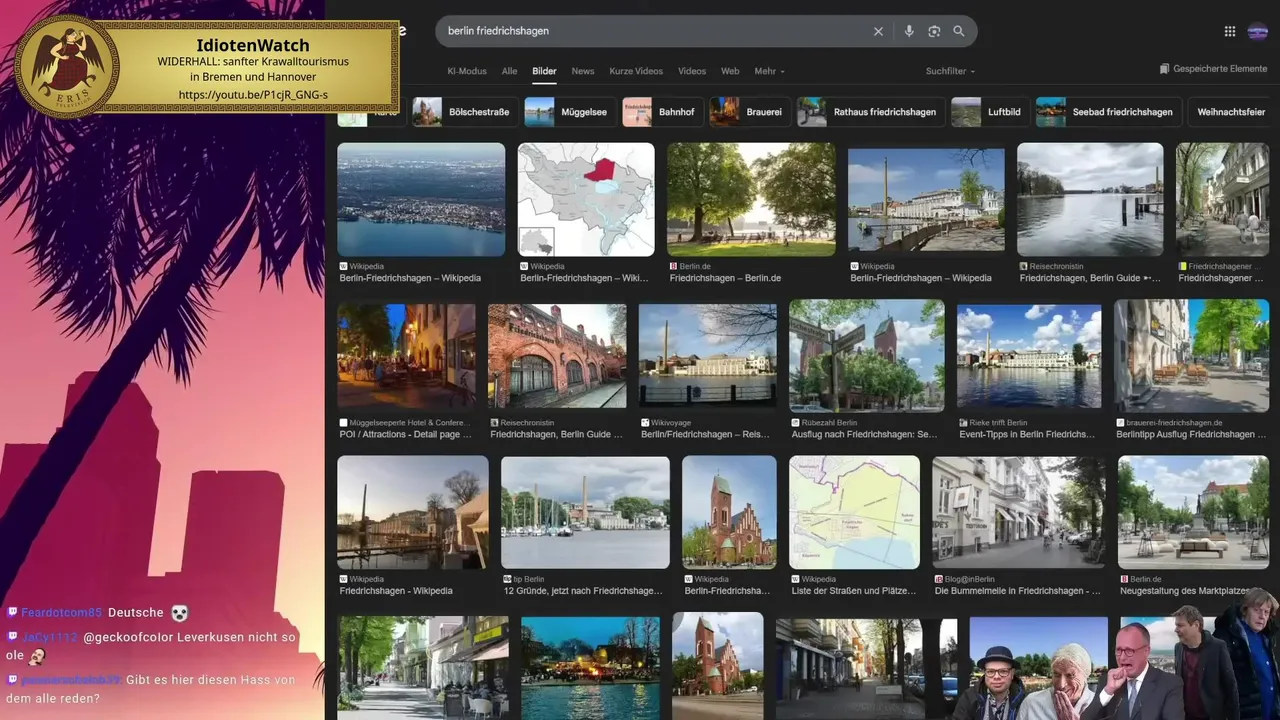Viewport: 1280px width, 720px height.
Task: Open Google Lens image search icon
Action: tap(934, 31)
